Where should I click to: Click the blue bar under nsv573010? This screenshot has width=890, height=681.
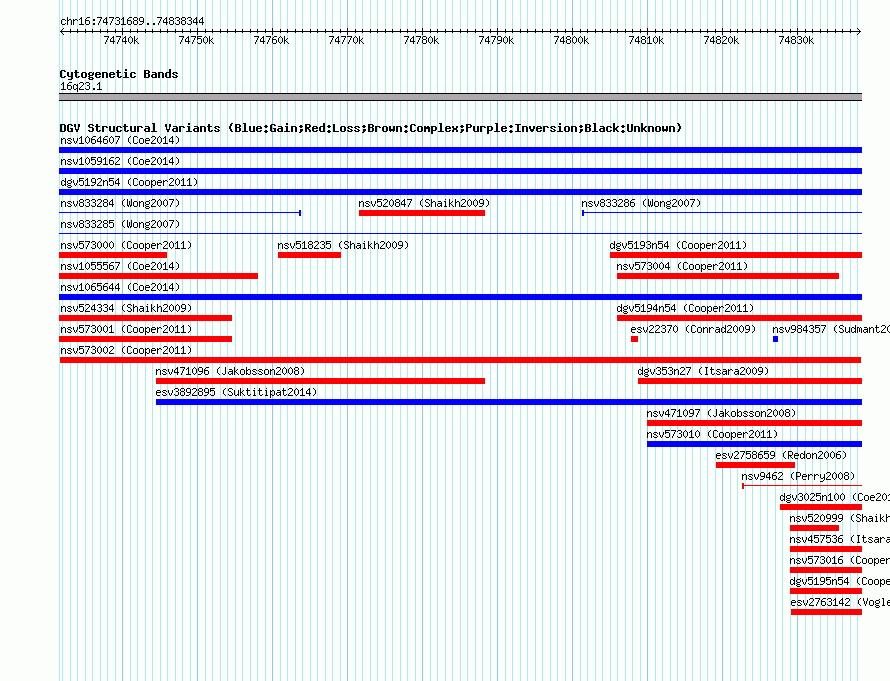pos(754,444)
